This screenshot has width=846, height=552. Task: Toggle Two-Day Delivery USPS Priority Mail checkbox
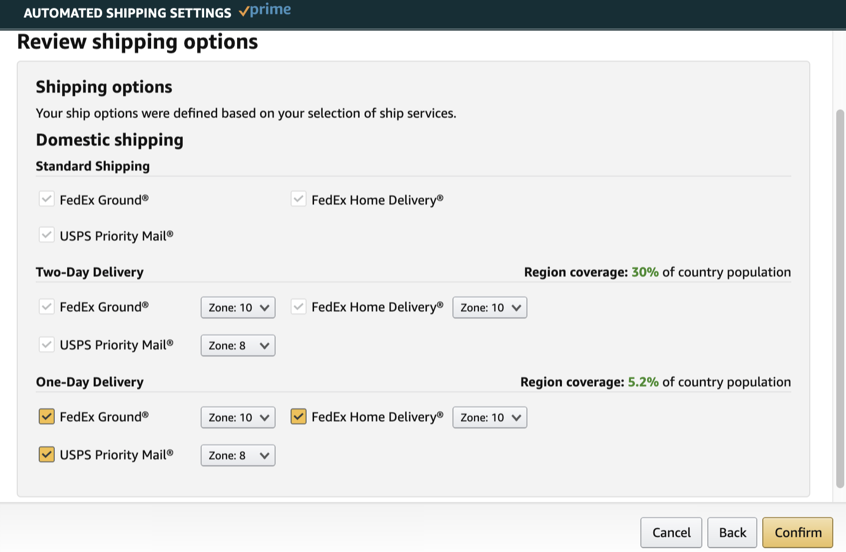(47, 344)
